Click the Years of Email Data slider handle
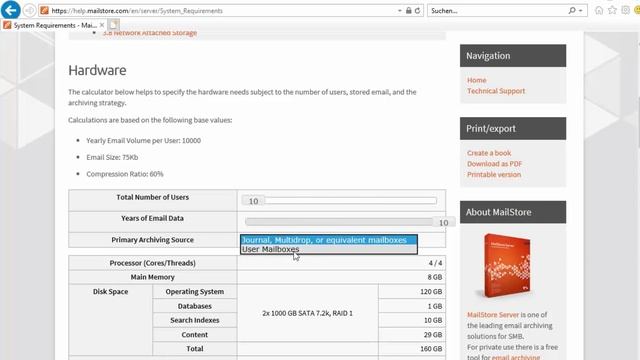The width and height of the screenshot is (640, 360). pyautogui.click(x=444, y=222)
